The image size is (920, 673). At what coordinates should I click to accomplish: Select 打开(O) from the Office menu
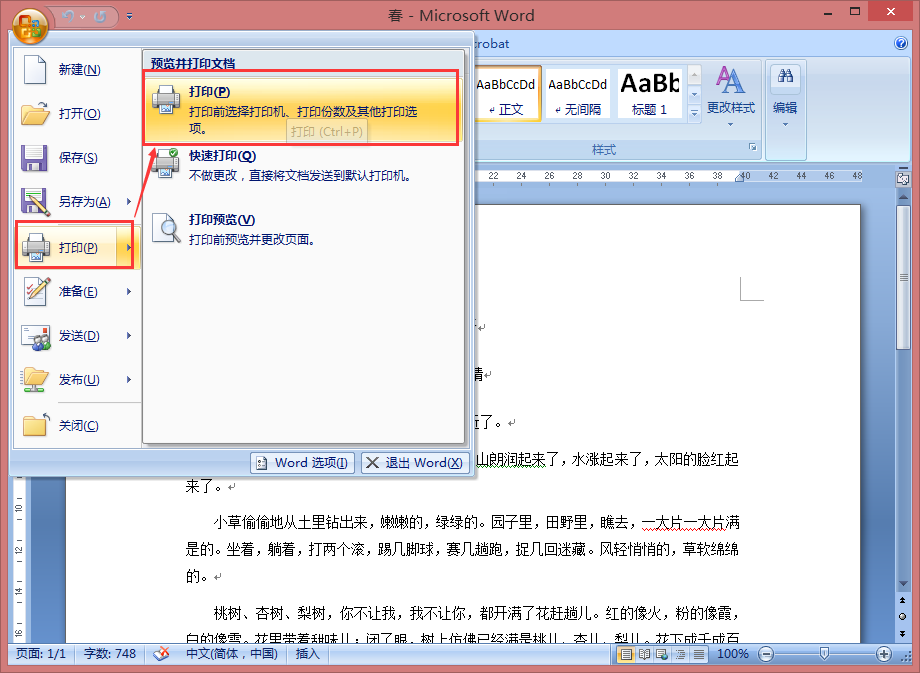pyautogui.click(x=77, y=113)
